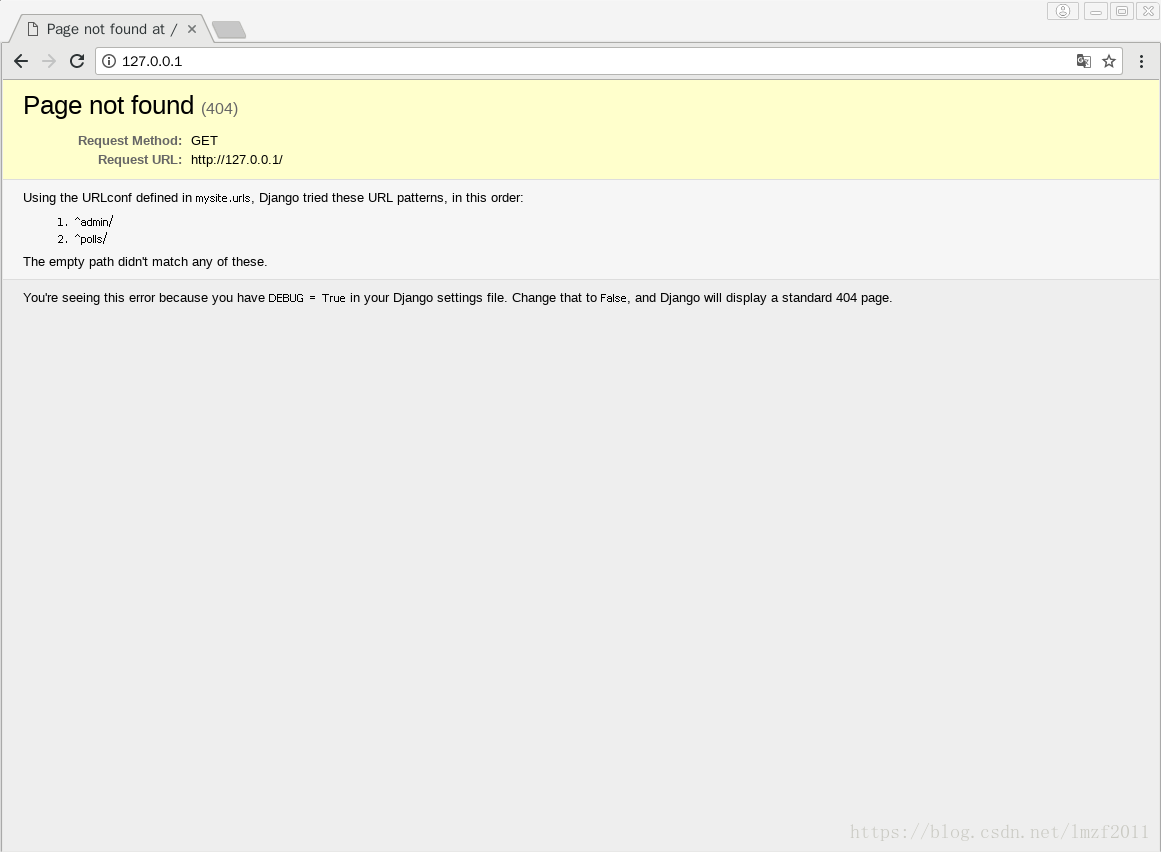The width and height of the screenshot is (1161, 852).
Task: Click the 'GET' request method value
Action: pyautogui.click(x=204, y=141)
